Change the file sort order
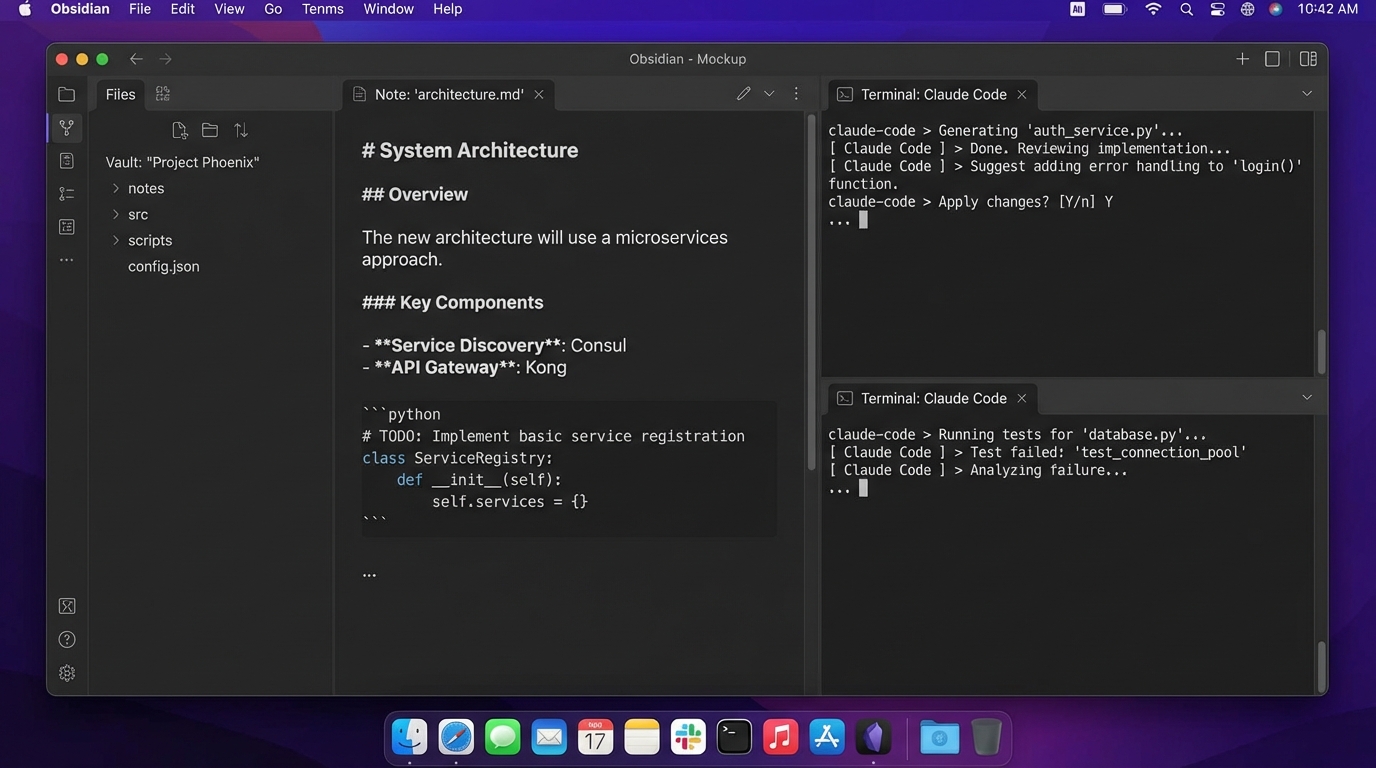The image size is (1376, 768). 241,130
